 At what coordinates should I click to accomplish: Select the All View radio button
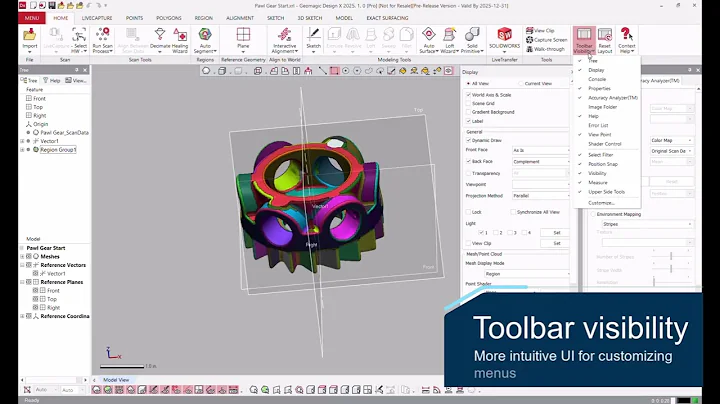(x=468, y=84)
